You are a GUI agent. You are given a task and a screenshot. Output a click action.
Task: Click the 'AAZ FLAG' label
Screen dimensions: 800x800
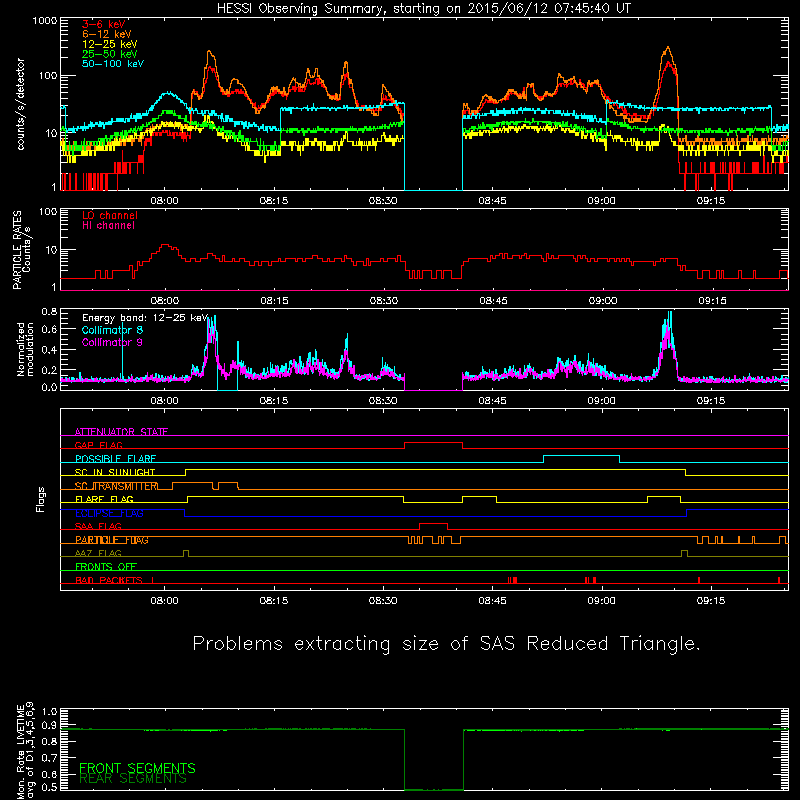tap(98, 553)
